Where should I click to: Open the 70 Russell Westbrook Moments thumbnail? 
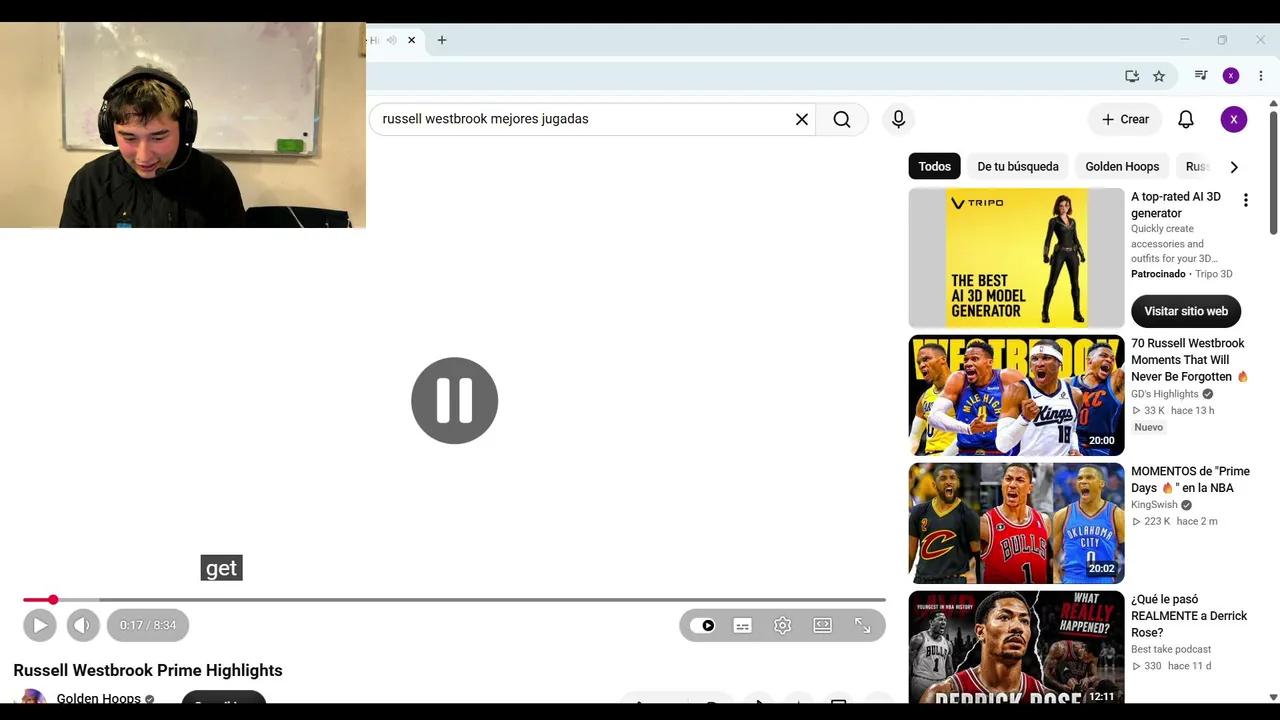(1016, 395)
